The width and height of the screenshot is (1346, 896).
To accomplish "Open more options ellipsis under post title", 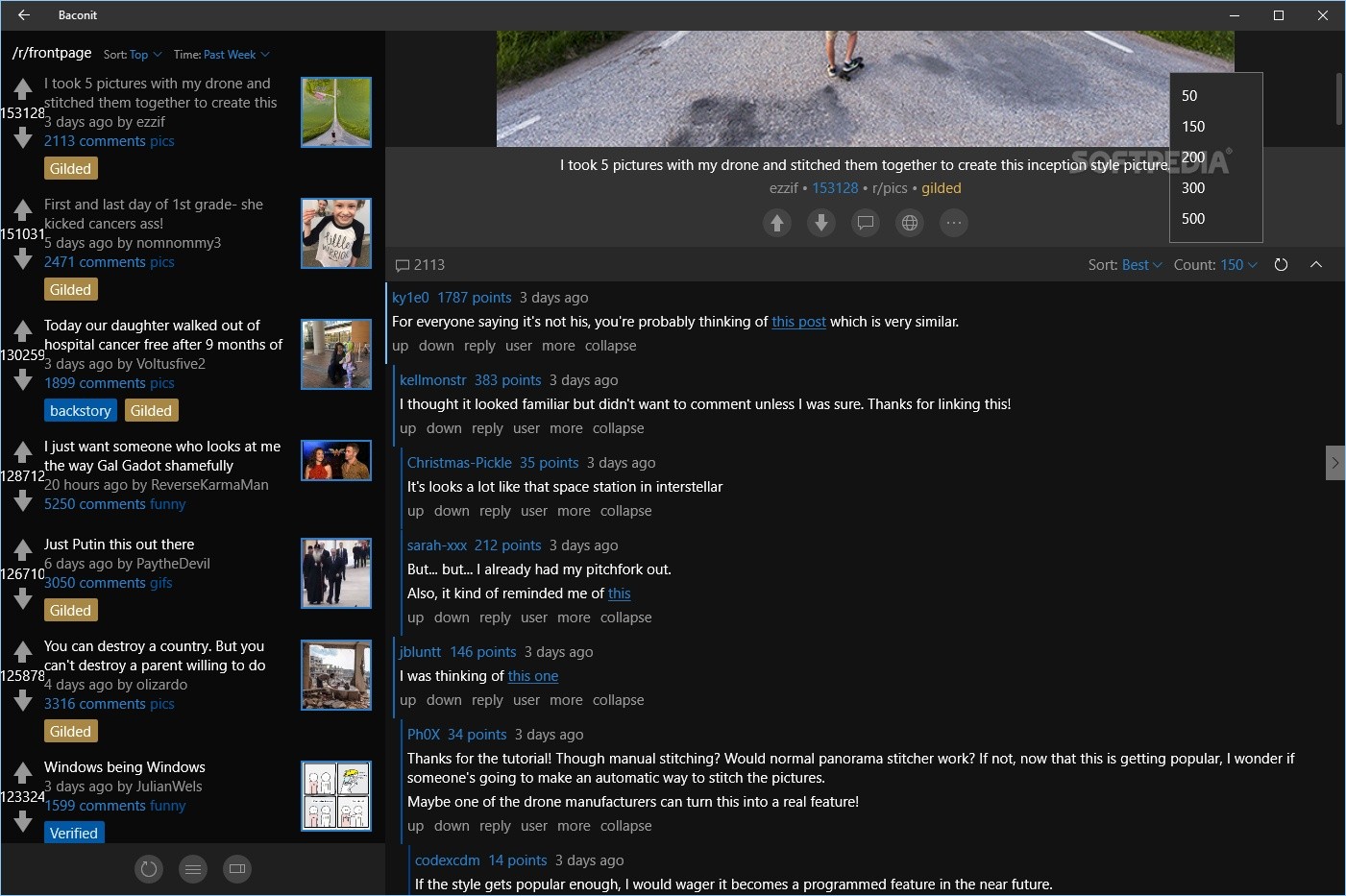I will coord(954,223).
